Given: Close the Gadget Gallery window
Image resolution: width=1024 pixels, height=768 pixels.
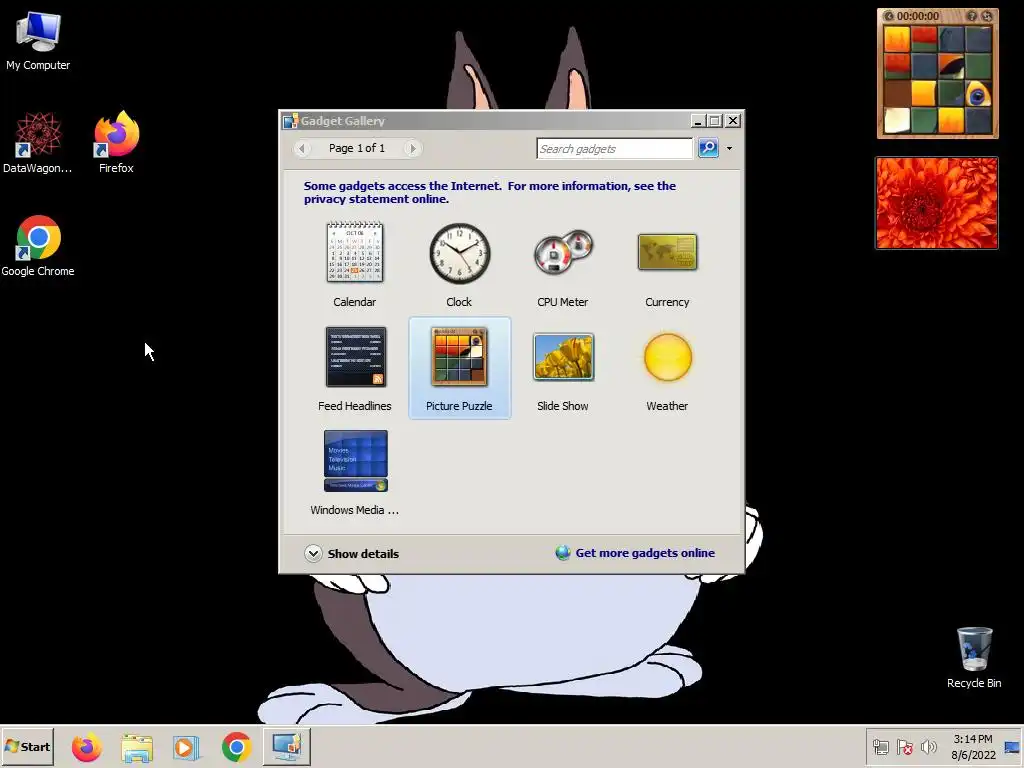Looking at the screenshot, I should click(733, 121).
